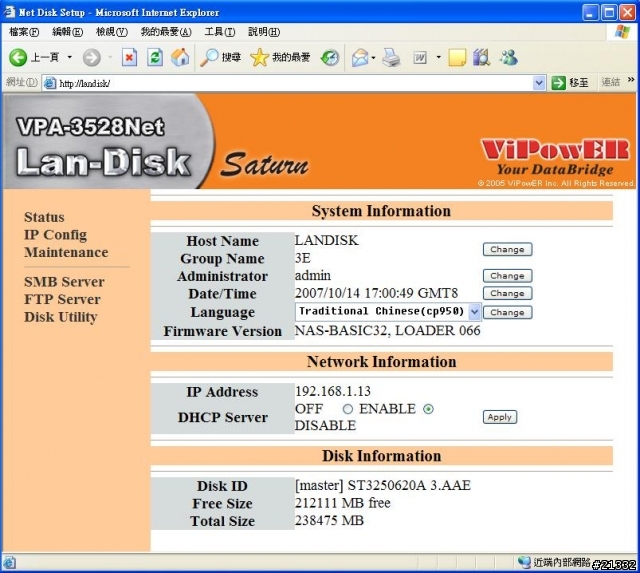Click Change button for Date/Time
640x573 pixels.
click(507, 293)
